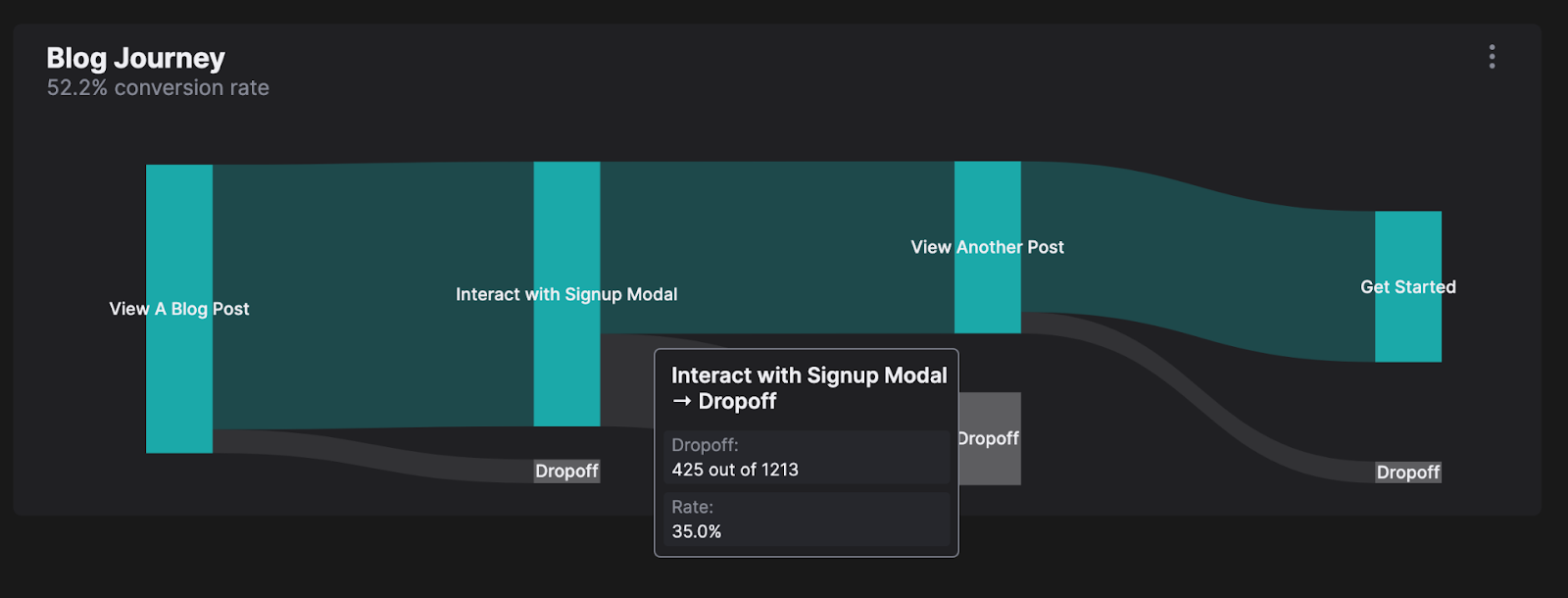Click the 52.2% conversion rate subtitle
1568x598 pixels.
(158, 88)
